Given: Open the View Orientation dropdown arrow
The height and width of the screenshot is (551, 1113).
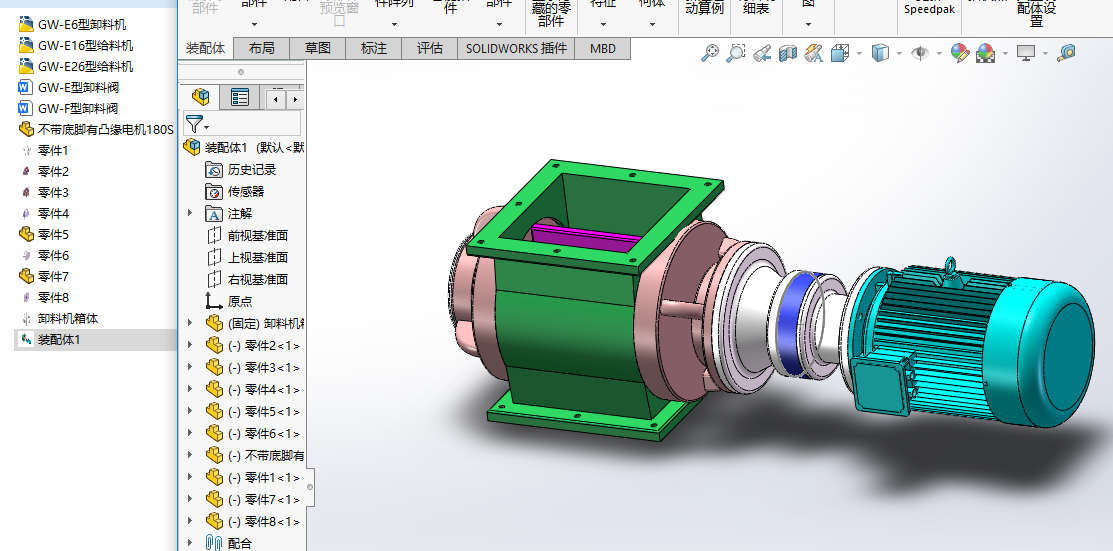Looking at the screenshot, I should [859, 54].
